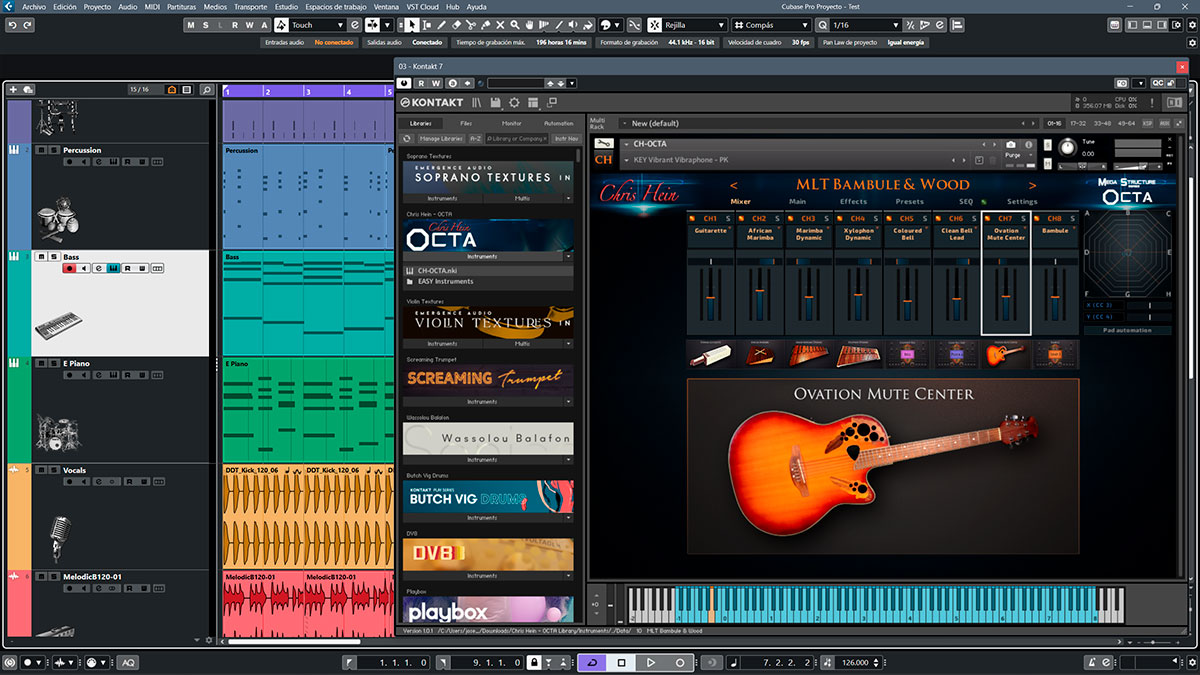The height and width of the screenshot is (675, 1200).
Task: Toggle the global Mute M button in toolbar
Action: point(192,25)
